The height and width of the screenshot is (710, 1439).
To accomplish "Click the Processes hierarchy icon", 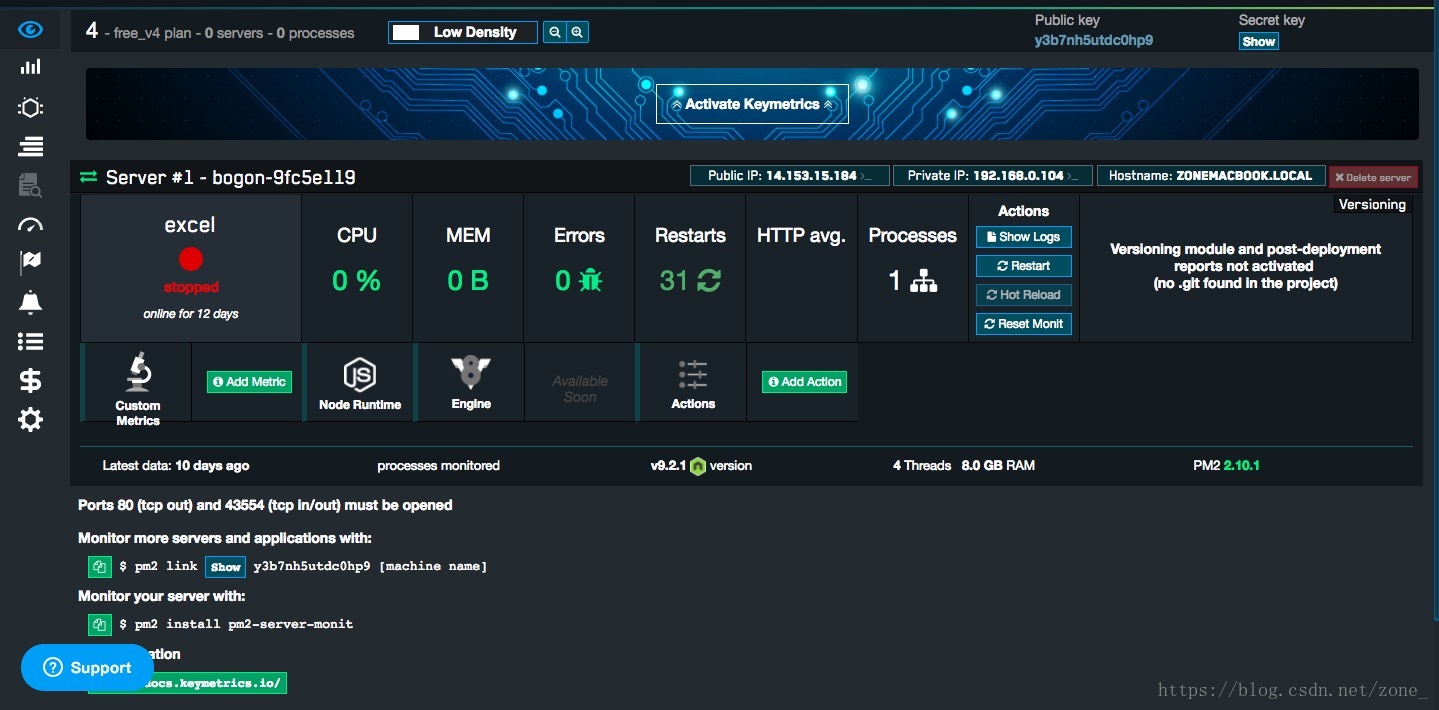I will point(924,281).
